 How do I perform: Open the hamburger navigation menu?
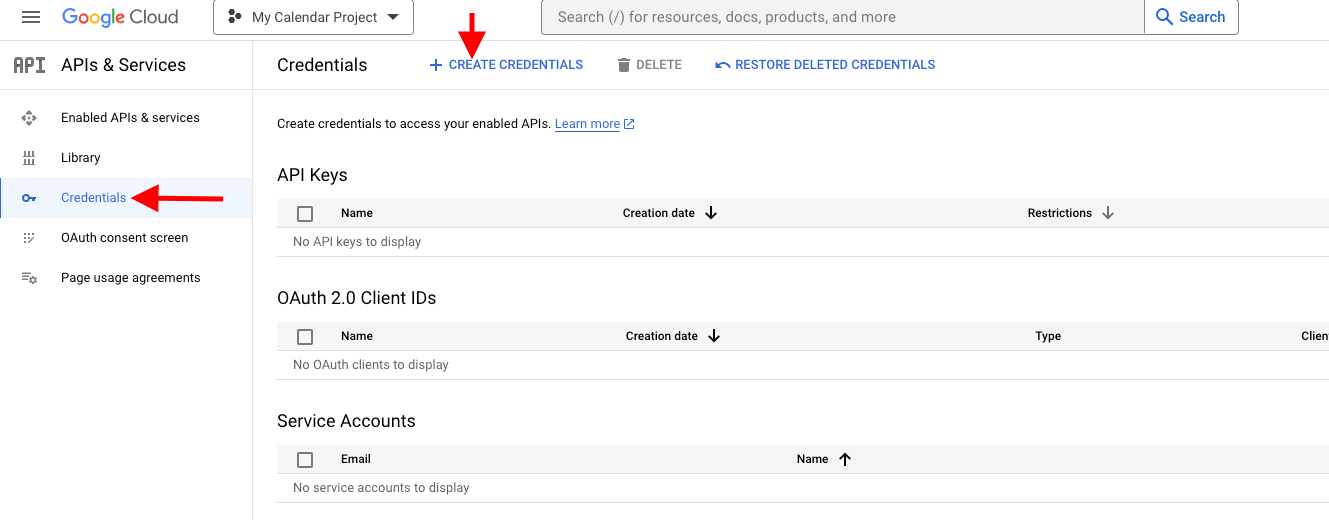[x=30, y=17]
